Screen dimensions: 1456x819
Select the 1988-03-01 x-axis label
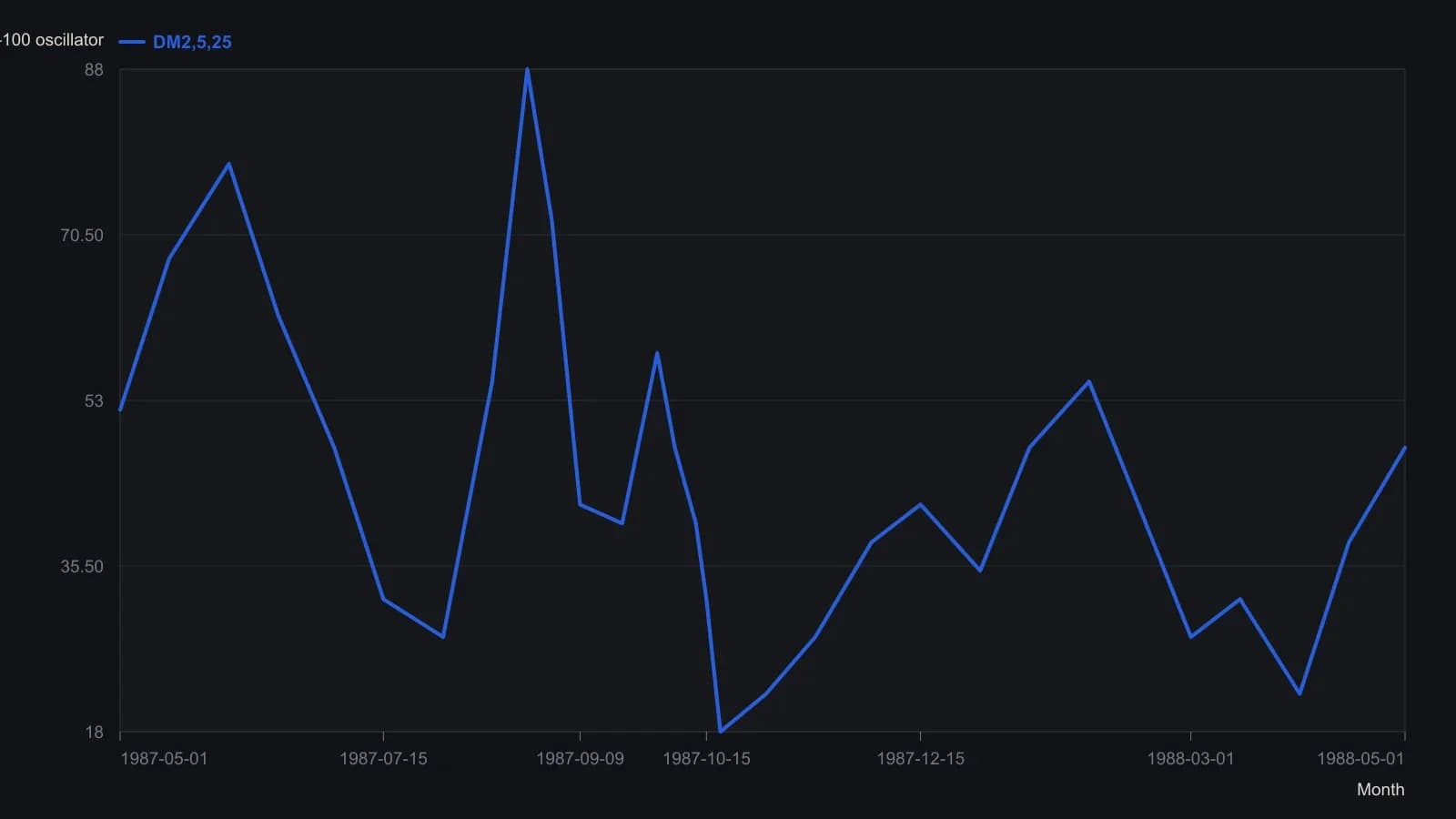pos(1190,758)
